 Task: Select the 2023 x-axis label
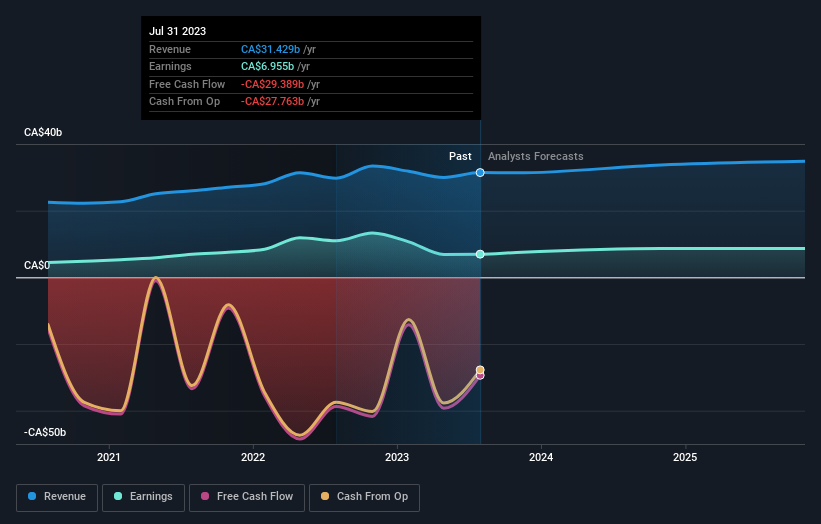(x=397, y=457)
